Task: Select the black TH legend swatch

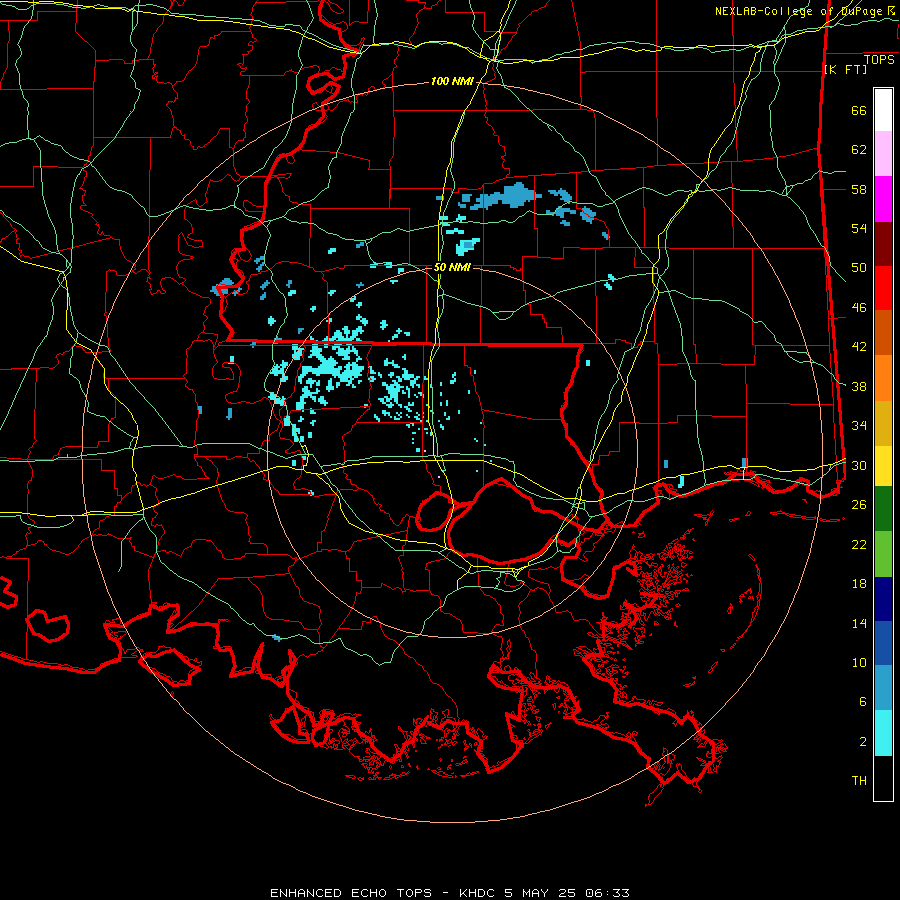Action: [883, 778]
